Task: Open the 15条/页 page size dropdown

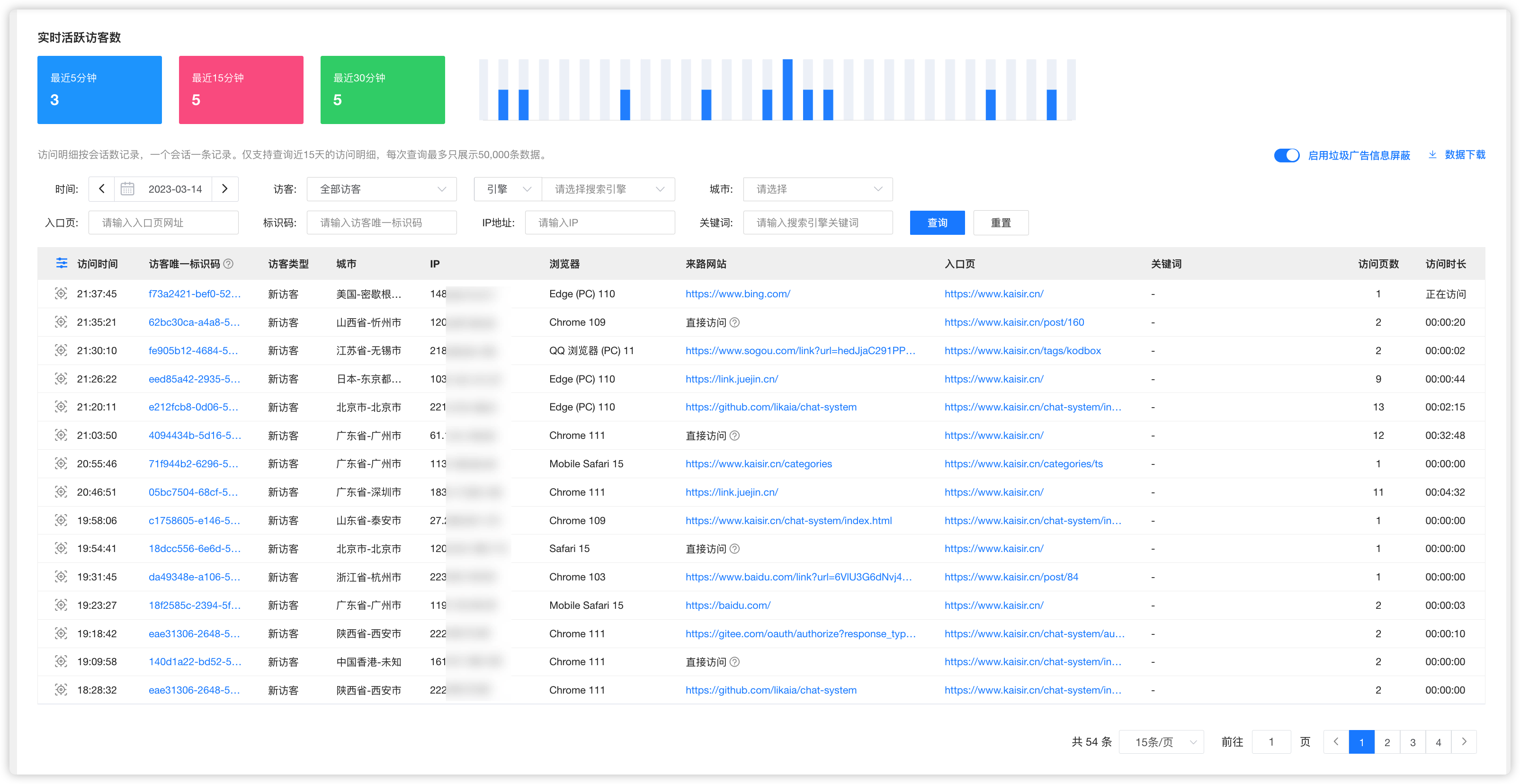Action: point(1161,741)
